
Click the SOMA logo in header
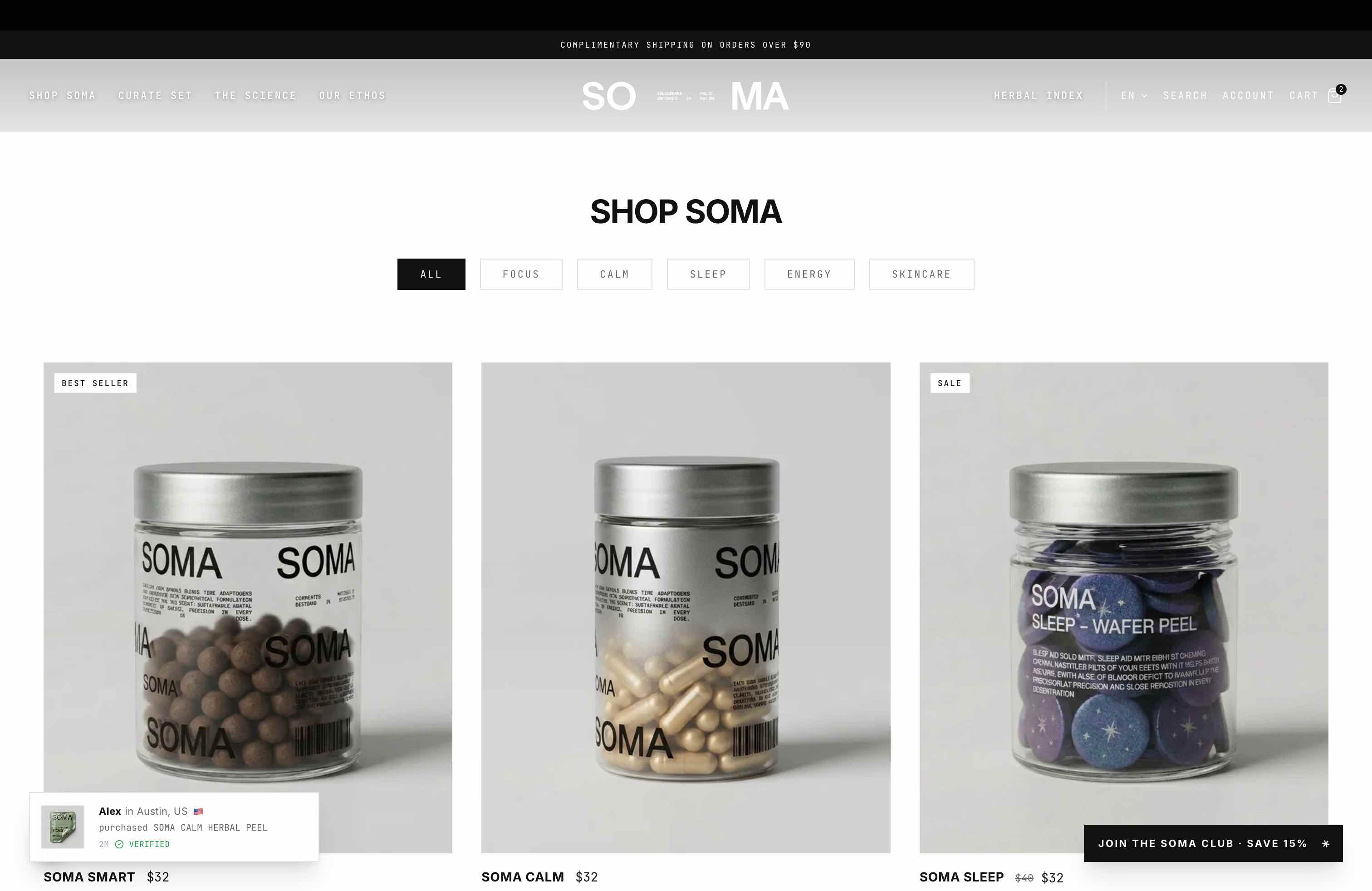click(686, 96)
